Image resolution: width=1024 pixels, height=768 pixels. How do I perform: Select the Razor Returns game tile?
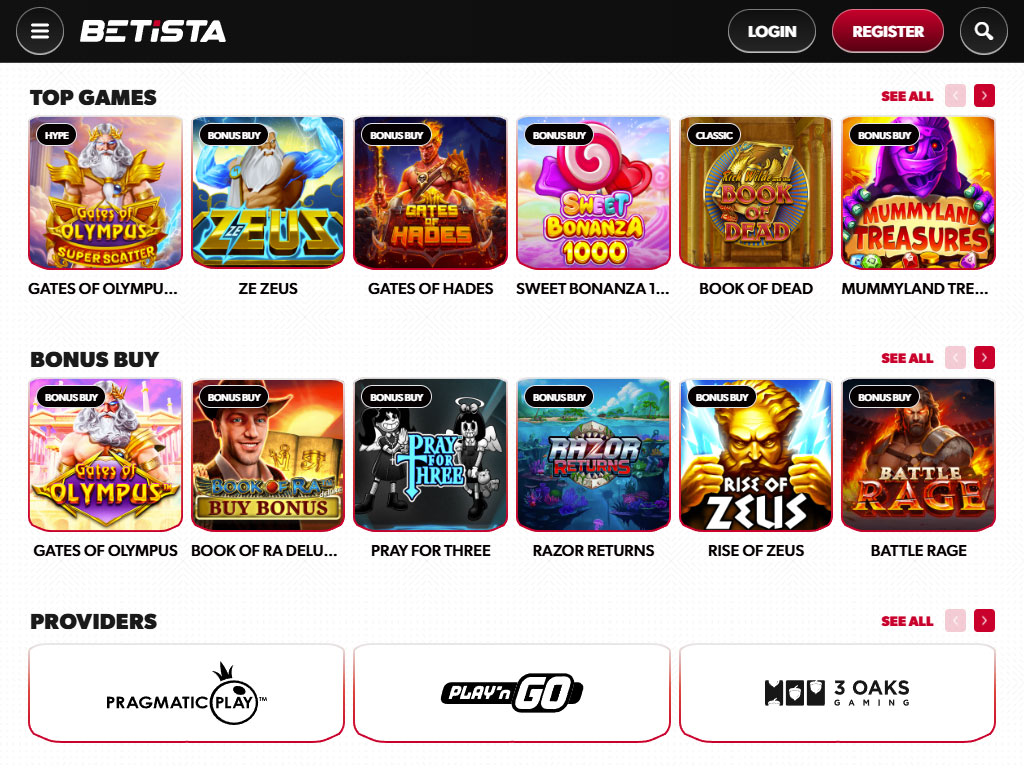click(593, 455)
